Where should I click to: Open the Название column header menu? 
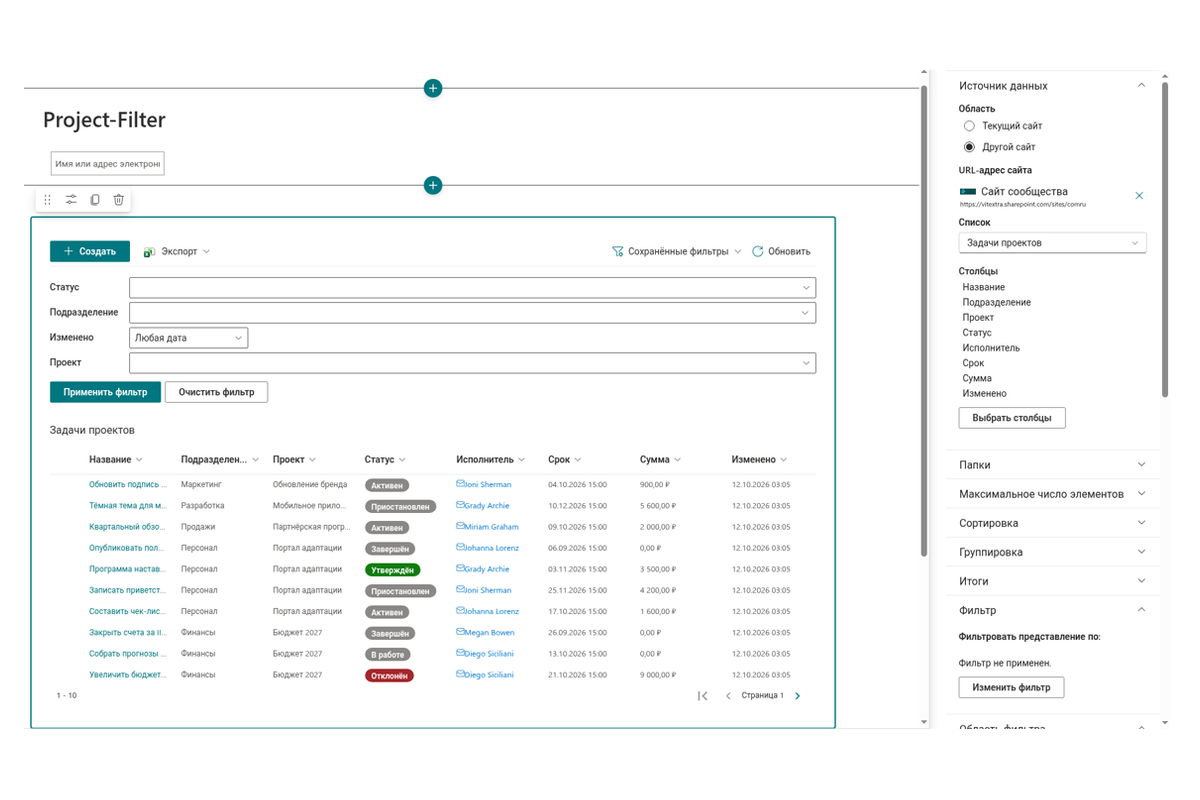(116, 460)
